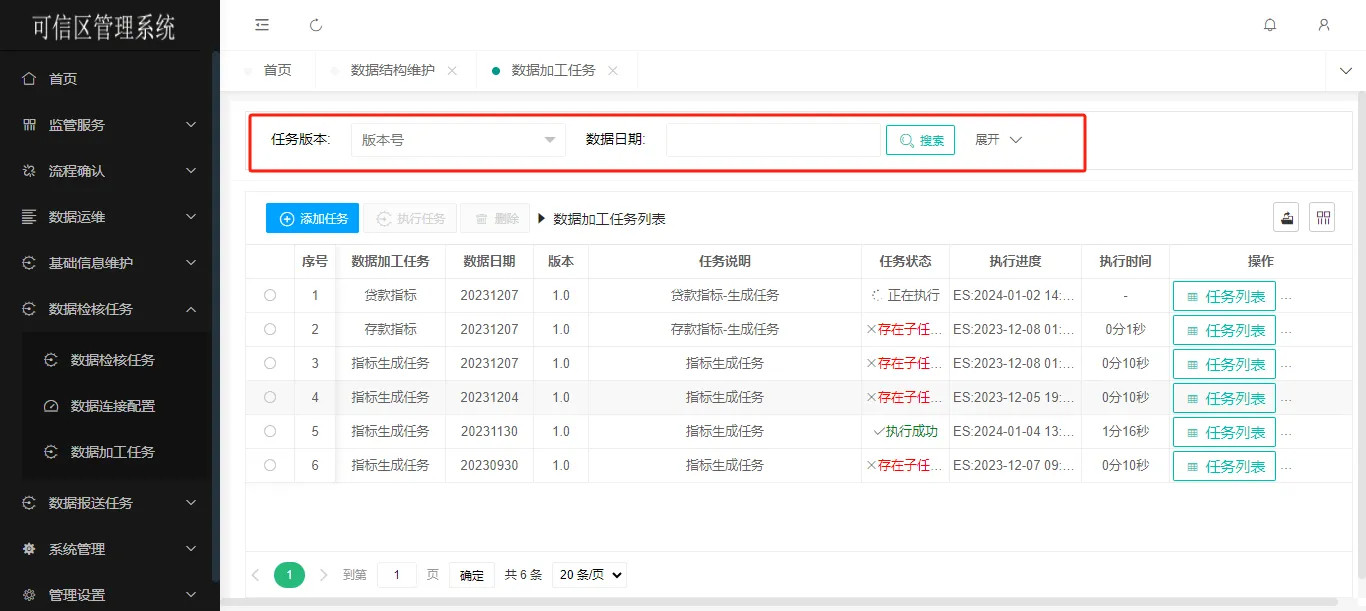The width and height of the screenshot is (1366, 611).
Task: Click the 搜索 search button
Action: coord(920,140)
